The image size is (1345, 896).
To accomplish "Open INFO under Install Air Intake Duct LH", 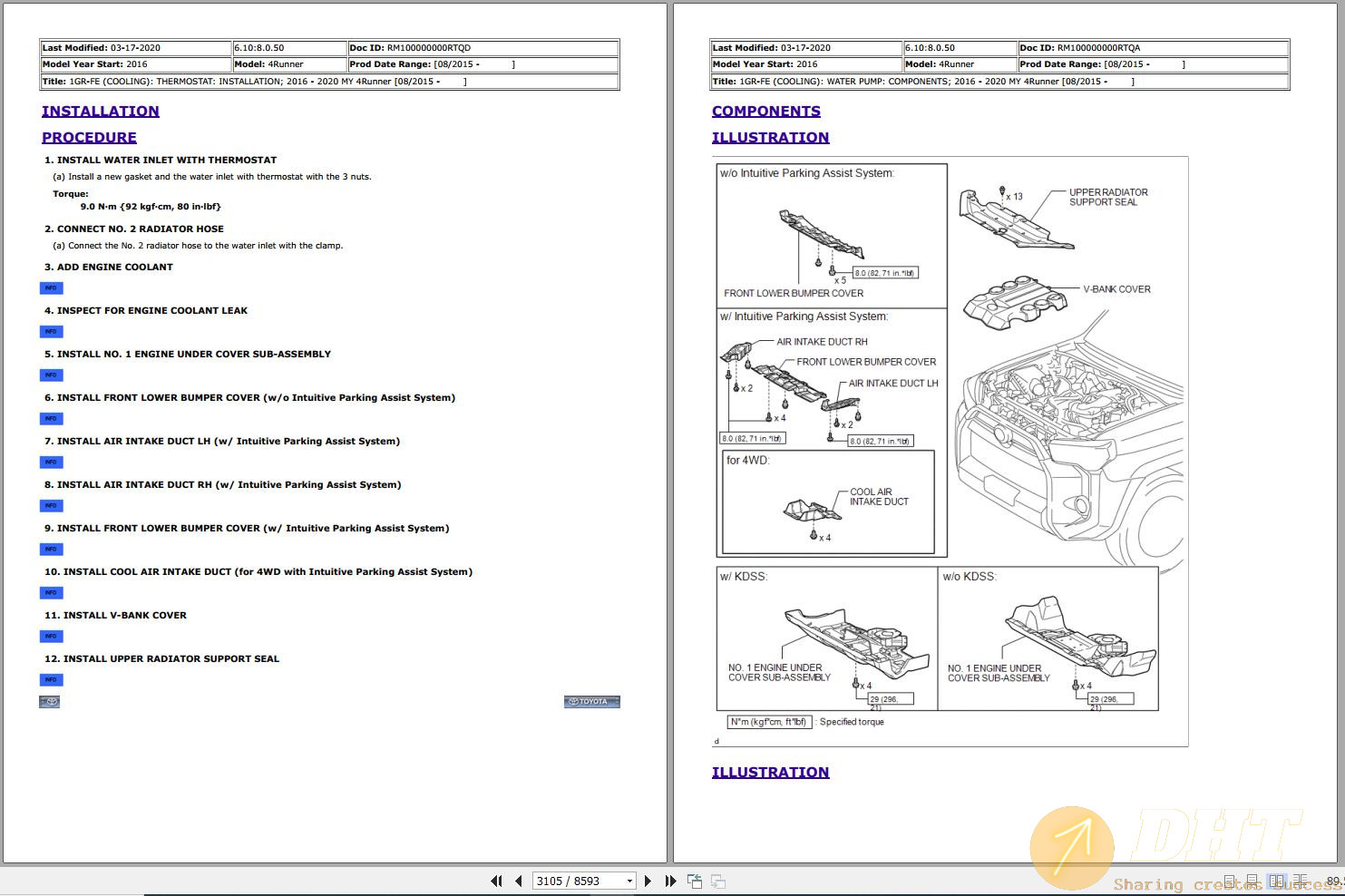I will (51, 463).
